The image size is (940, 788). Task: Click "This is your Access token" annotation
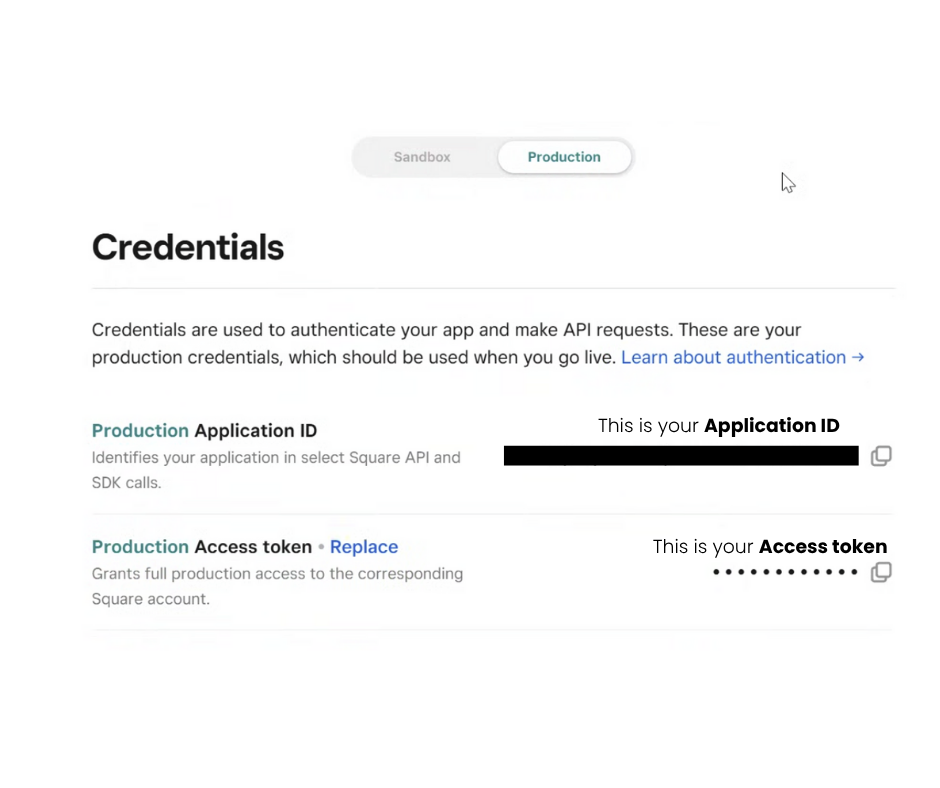click(769, 547)
